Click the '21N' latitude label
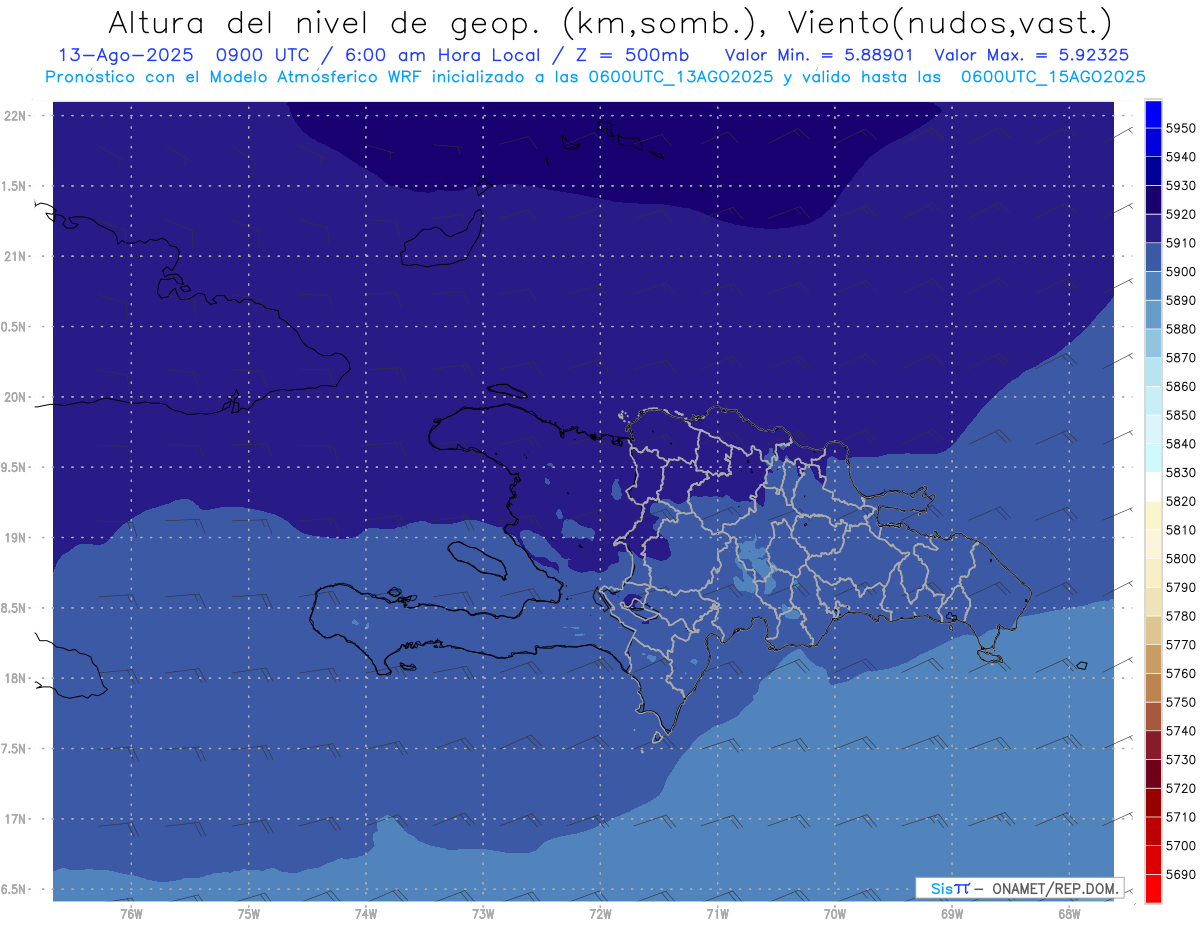1200x927 pixels. (16, 257)
